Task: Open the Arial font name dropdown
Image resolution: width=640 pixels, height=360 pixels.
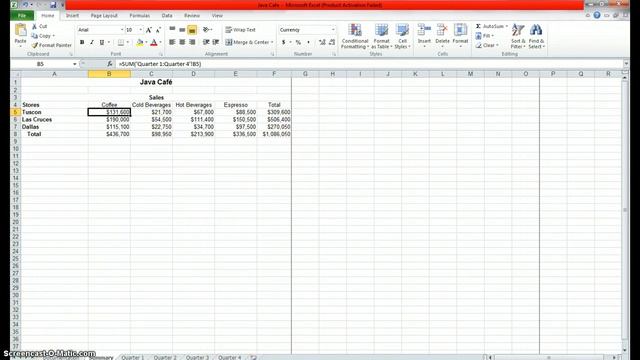Action: click(x=122, y=30)
